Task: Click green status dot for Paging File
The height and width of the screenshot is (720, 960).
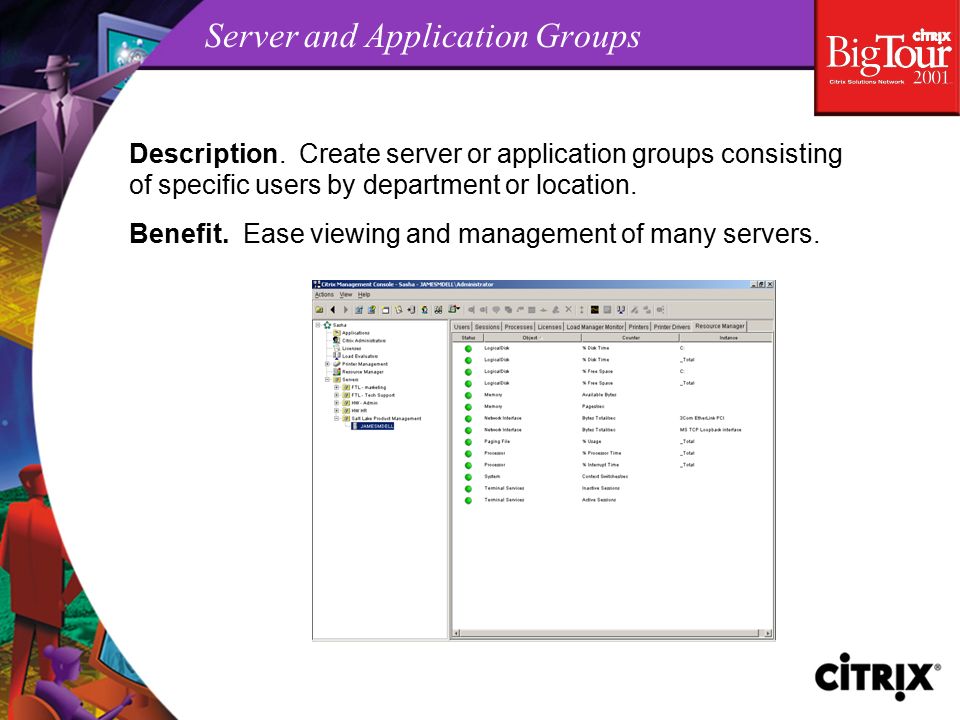Action: 468,442
